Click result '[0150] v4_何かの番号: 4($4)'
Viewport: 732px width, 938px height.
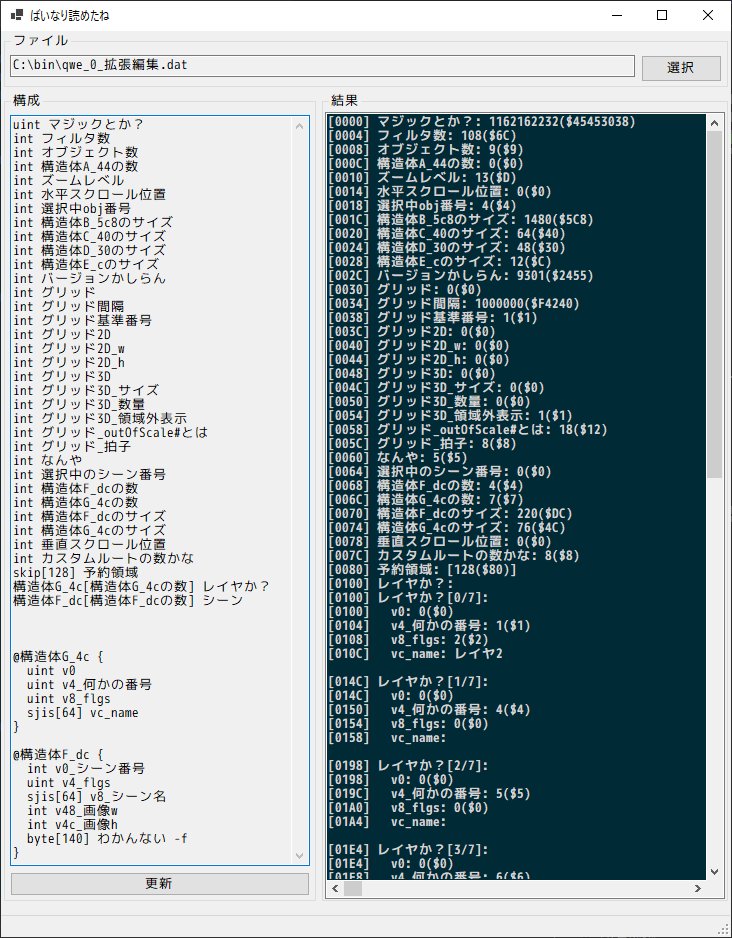tap(429, 709)
